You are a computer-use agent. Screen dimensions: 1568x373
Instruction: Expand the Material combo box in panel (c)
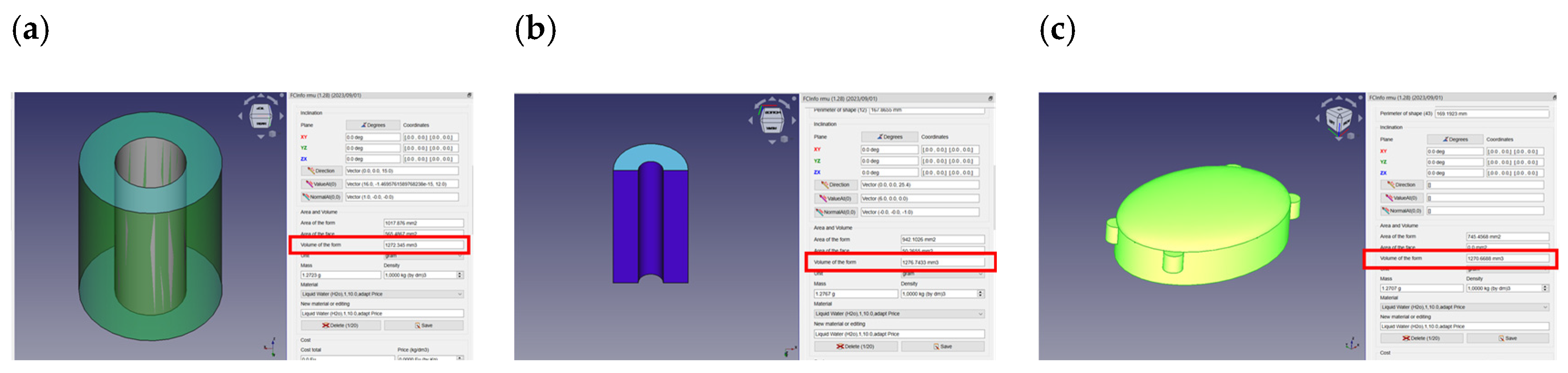pos(1463,307)
